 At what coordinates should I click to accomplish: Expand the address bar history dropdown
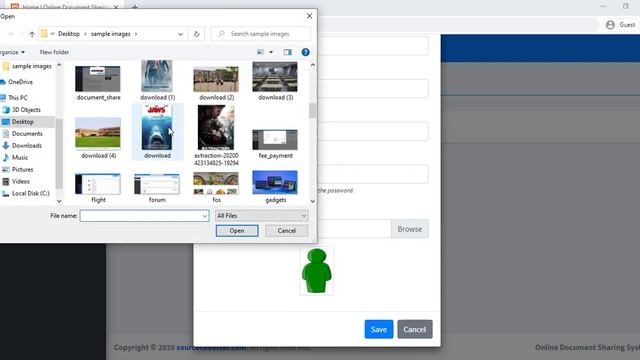pos(180,34)
